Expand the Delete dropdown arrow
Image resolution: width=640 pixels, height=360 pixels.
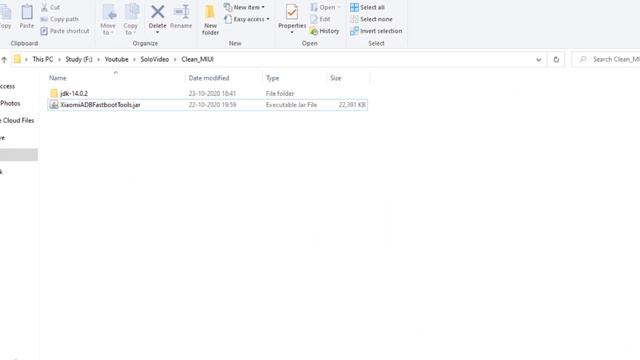[x=158, y=33]
